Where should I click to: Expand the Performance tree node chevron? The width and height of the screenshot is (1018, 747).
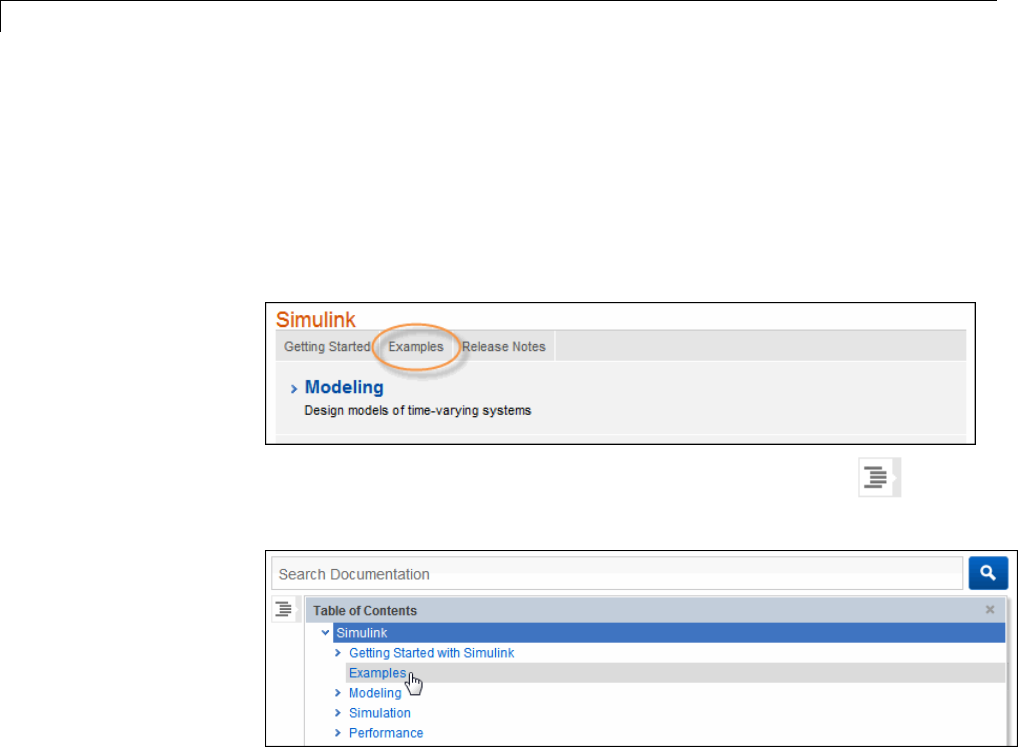point(338,733)
